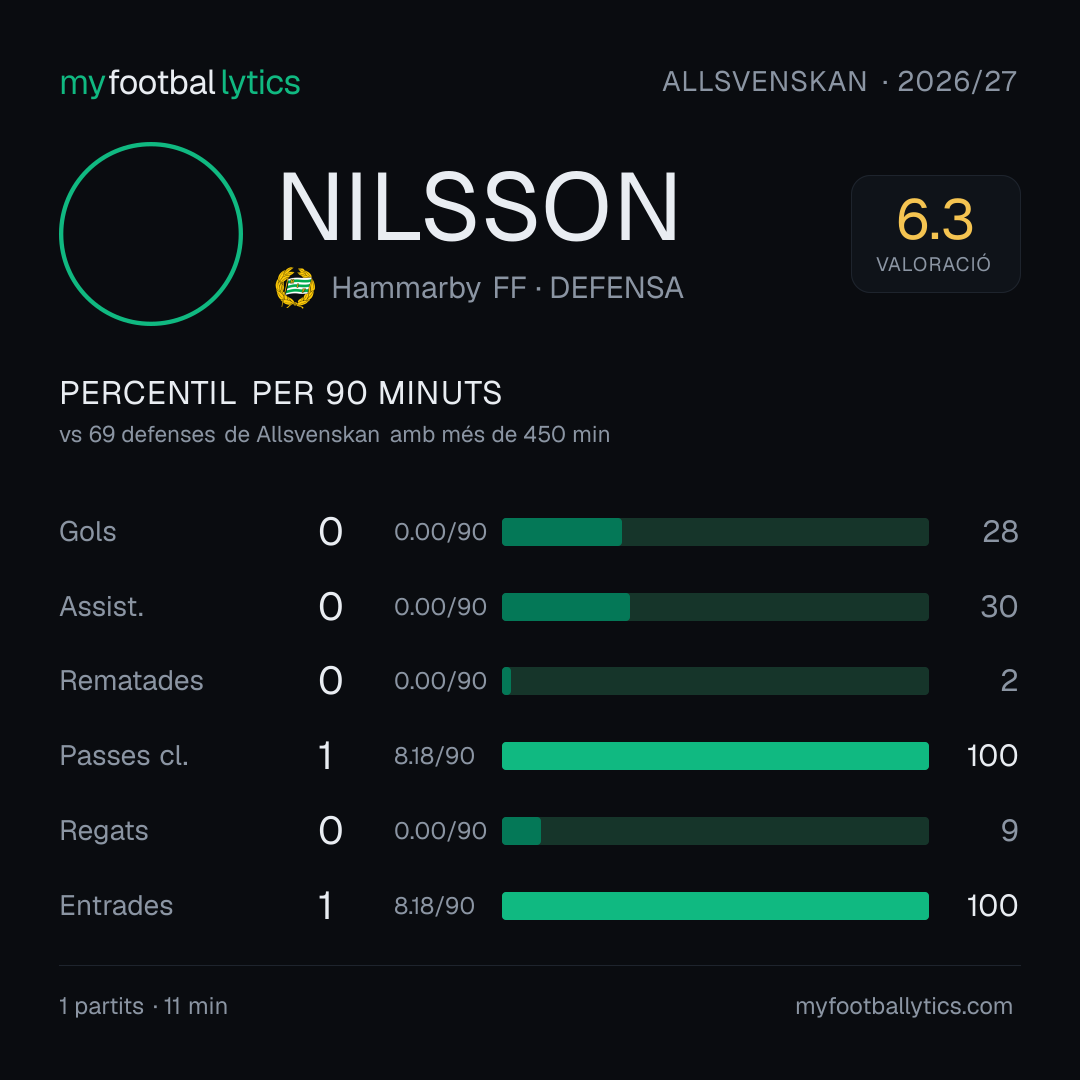Click the Gols stat label
The height and width of the screenshot is (1080, 1080).
click(x=87, y=532)
